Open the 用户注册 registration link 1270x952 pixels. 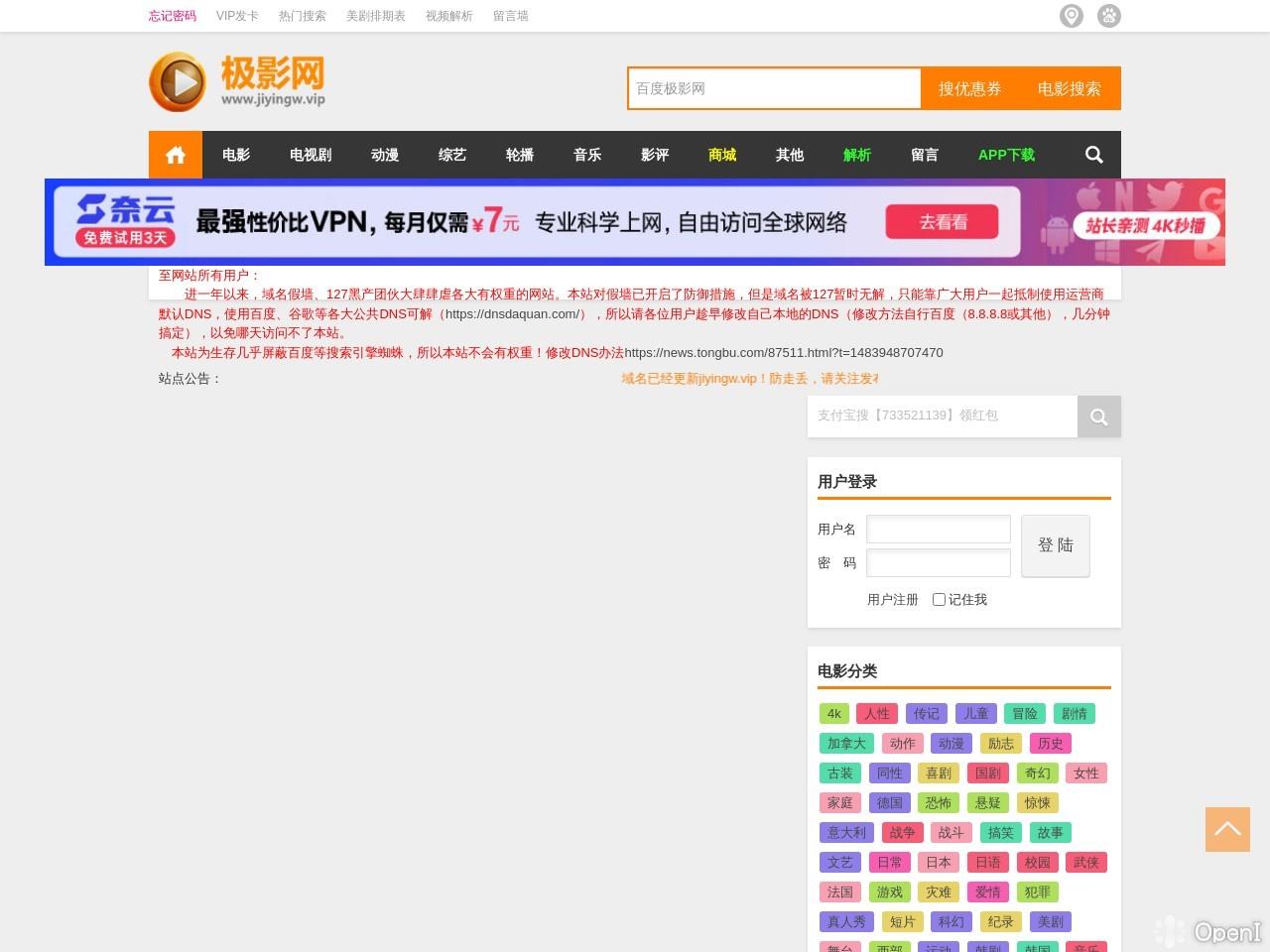(893, 599)
